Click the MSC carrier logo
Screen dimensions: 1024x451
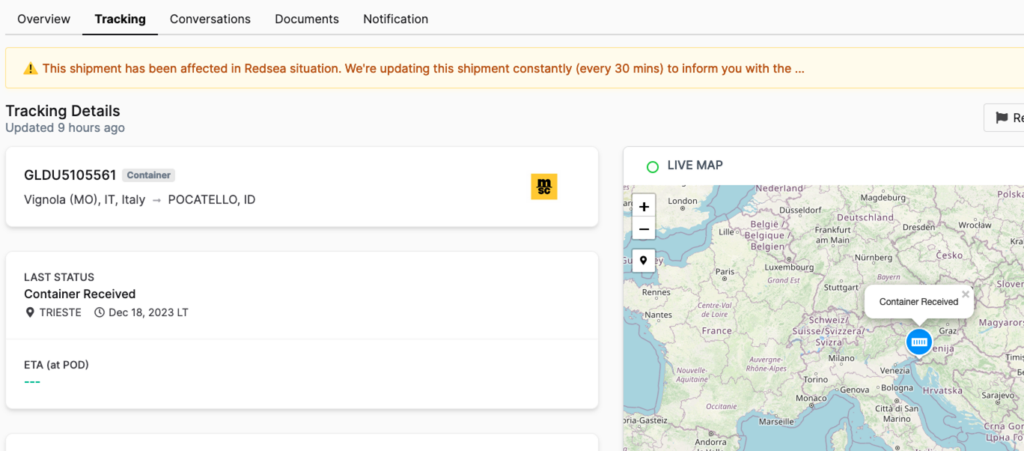(x=544, y=187)
